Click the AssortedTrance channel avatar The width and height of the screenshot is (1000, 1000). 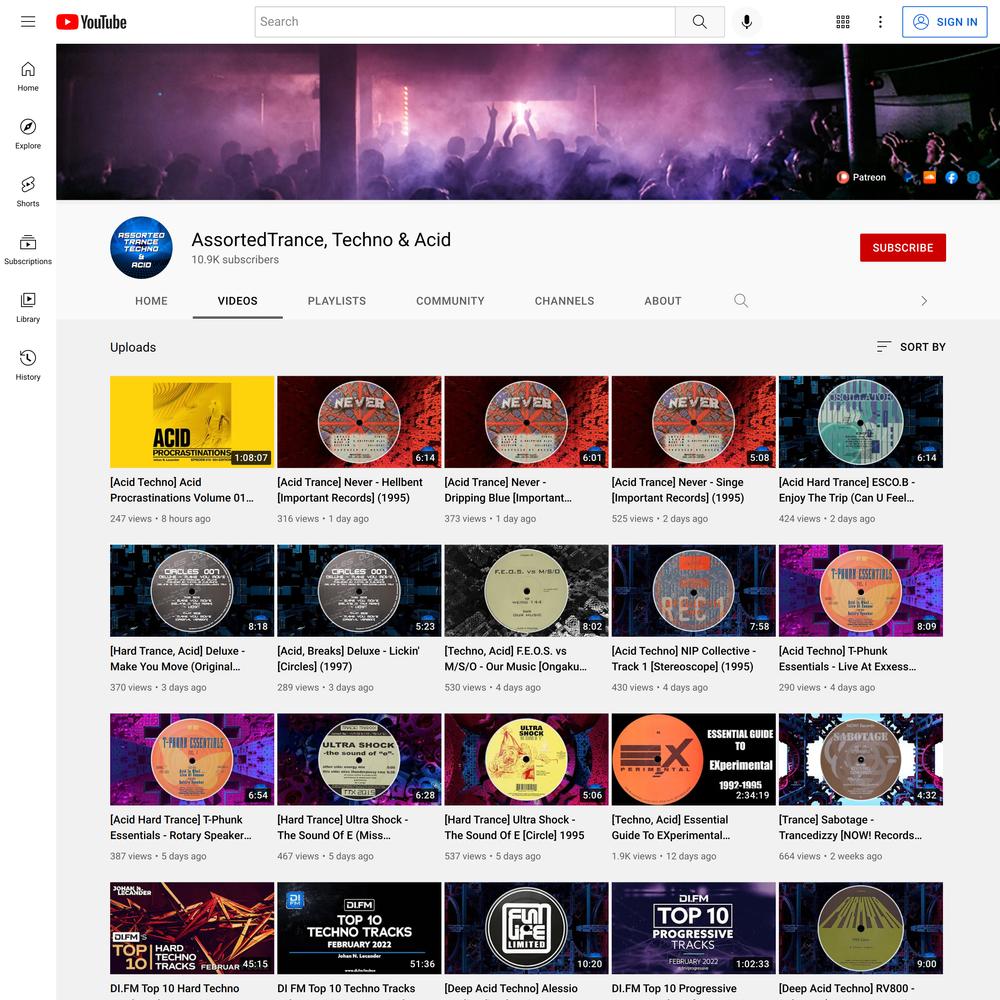pos(141,247)
